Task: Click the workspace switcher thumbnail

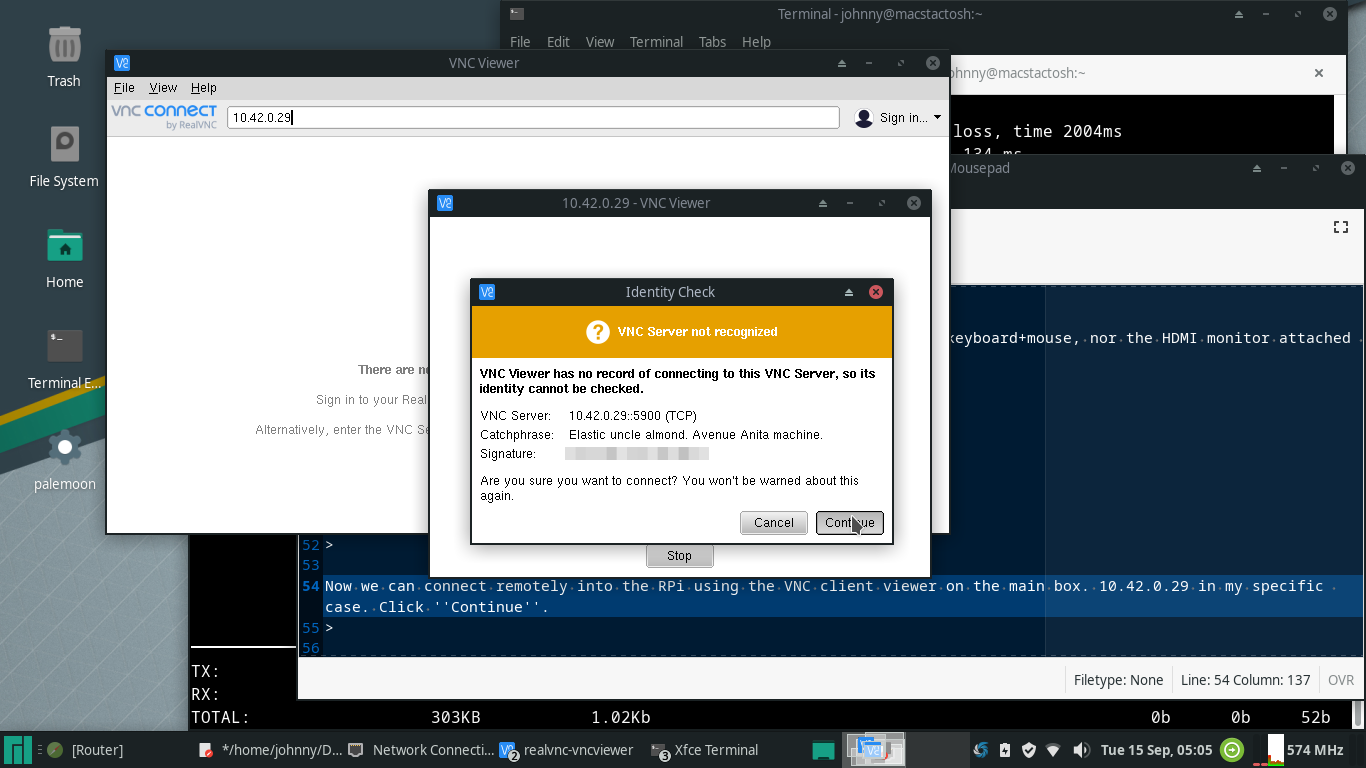Action: [x=875, y=750]
